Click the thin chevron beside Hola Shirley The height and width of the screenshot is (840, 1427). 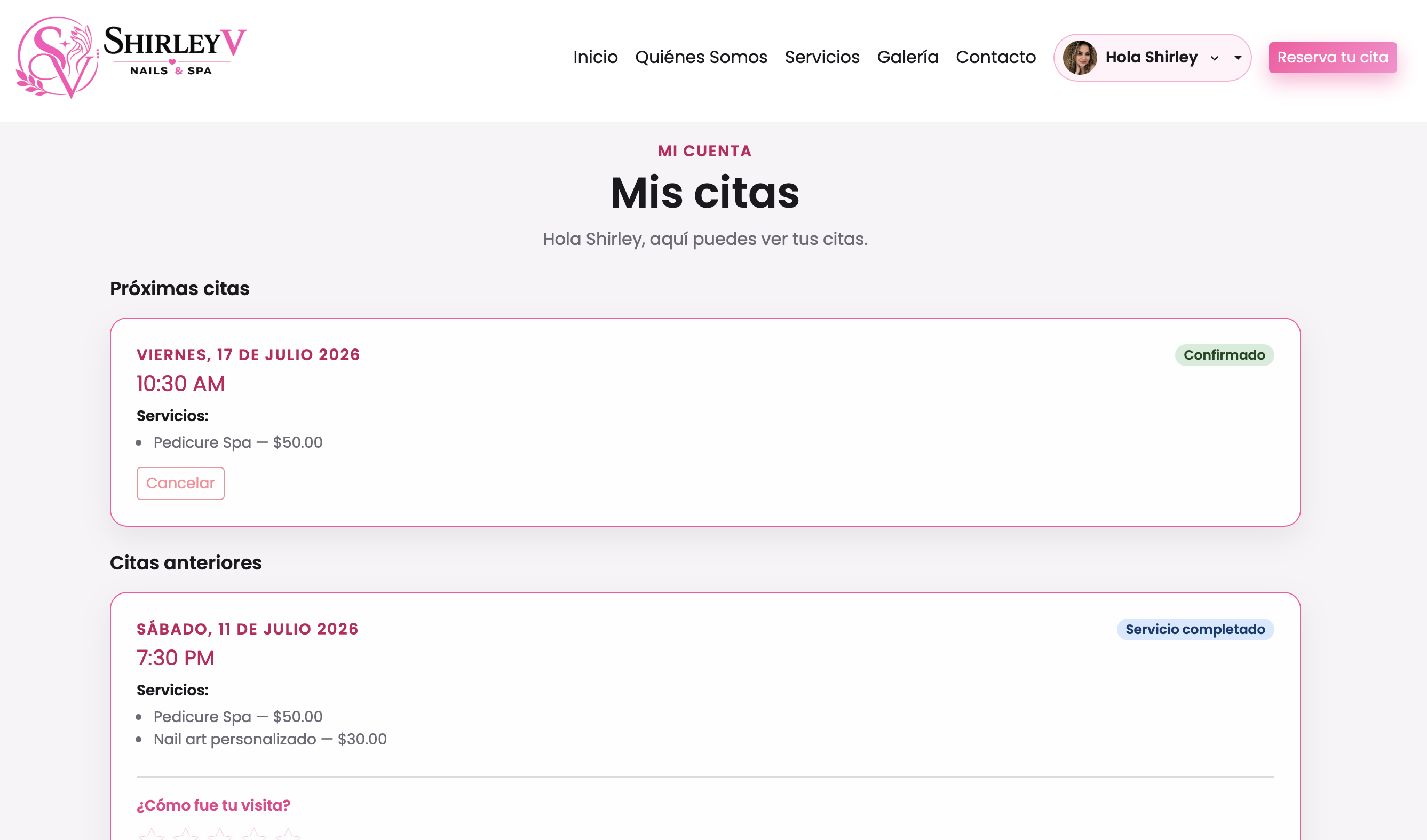(1215, 58)
